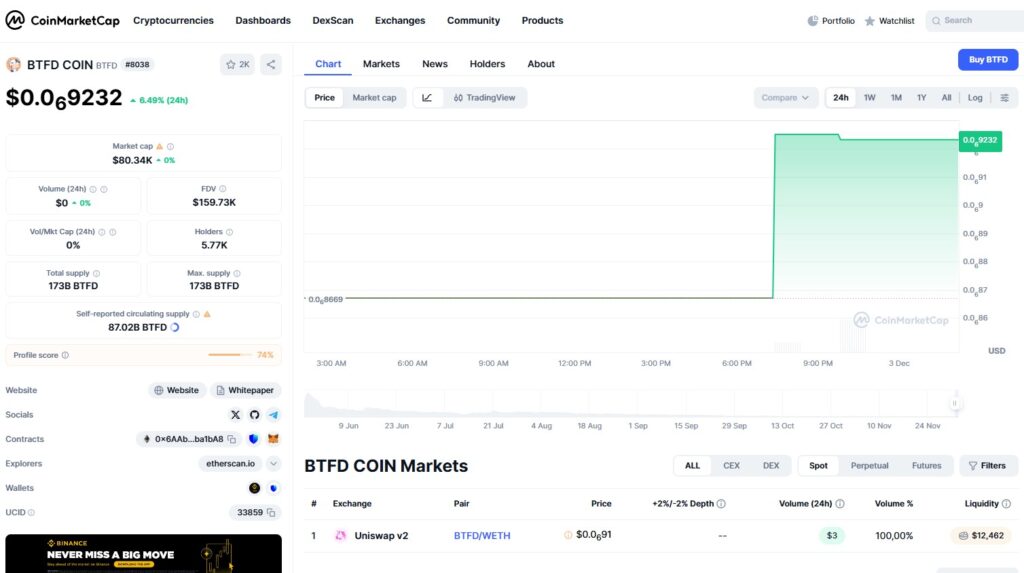The image size is (1024, 573).
Task: Open the Compare dropdown
Action: point(785,98)
